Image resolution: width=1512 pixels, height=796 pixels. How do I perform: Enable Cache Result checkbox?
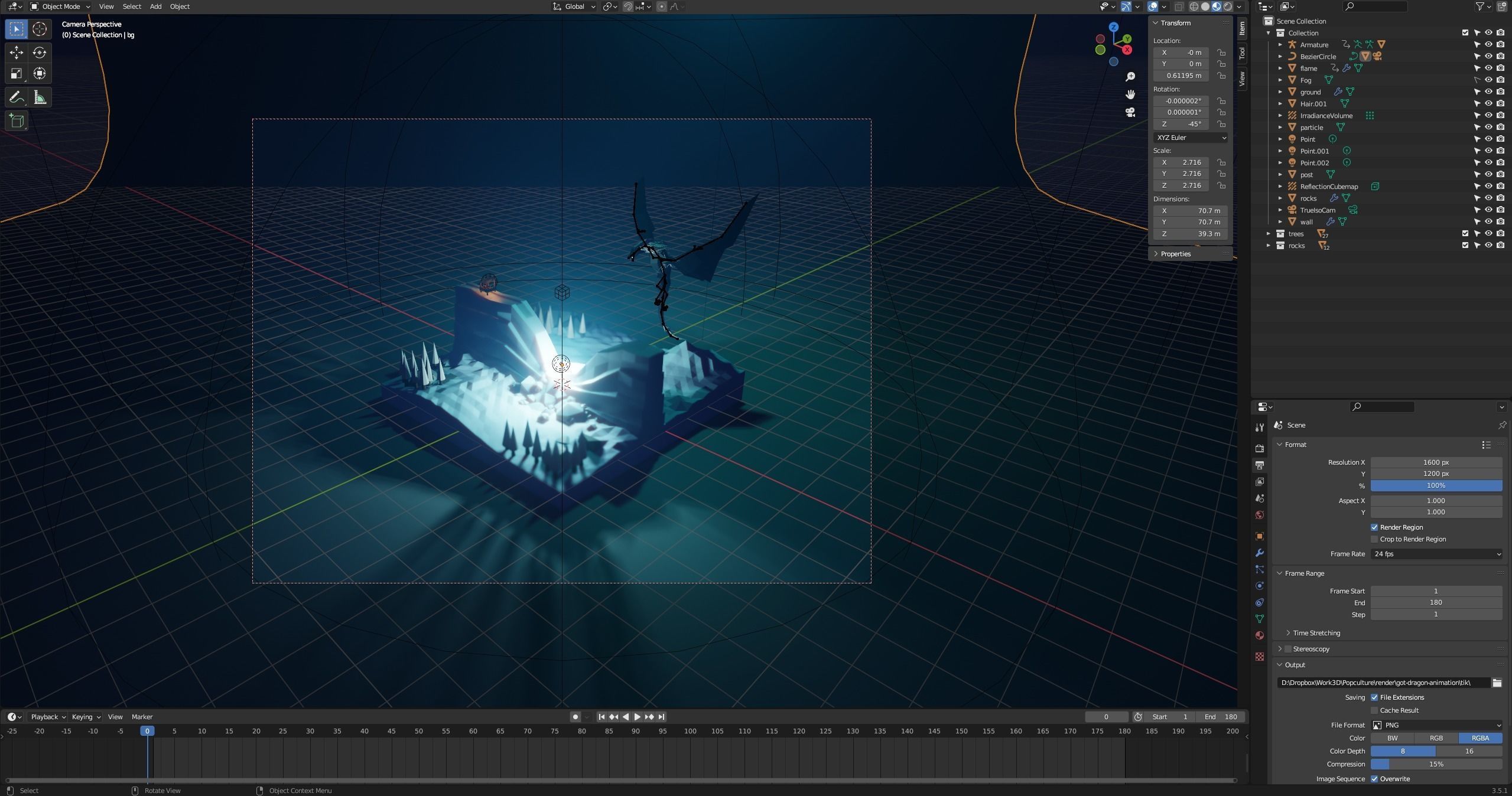click(x=1374, y=710)
